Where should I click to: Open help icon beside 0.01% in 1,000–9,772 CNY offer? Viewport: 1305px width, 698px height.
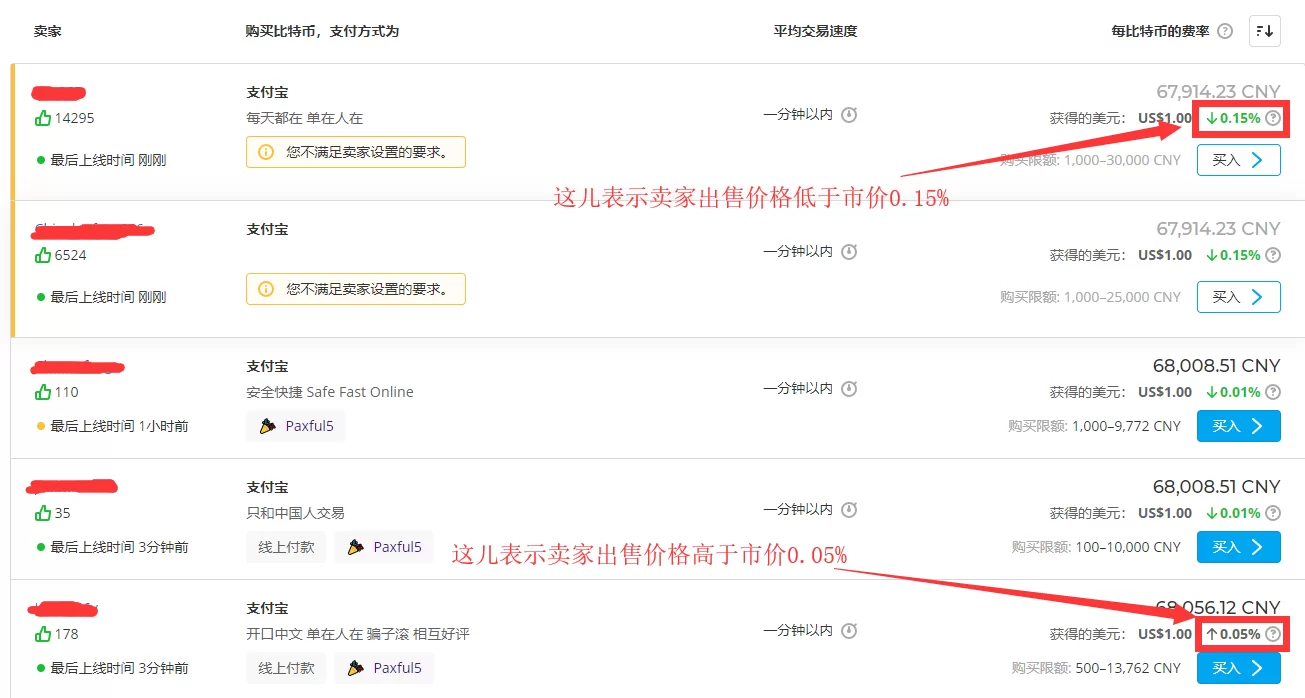[x=1272, y=392]
